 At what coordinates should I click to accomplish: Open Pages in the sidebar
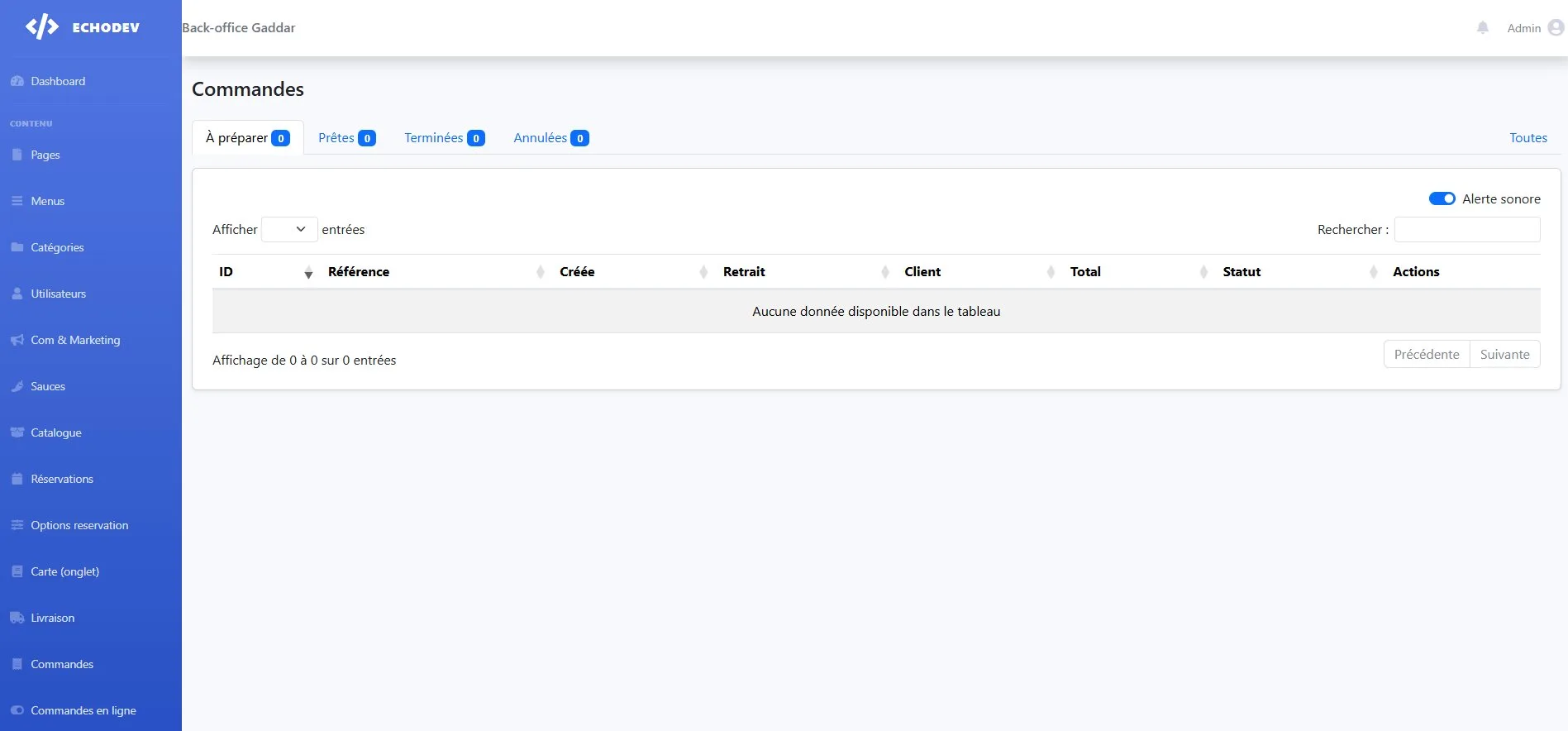pyautogui.click(x=45, y=155)
